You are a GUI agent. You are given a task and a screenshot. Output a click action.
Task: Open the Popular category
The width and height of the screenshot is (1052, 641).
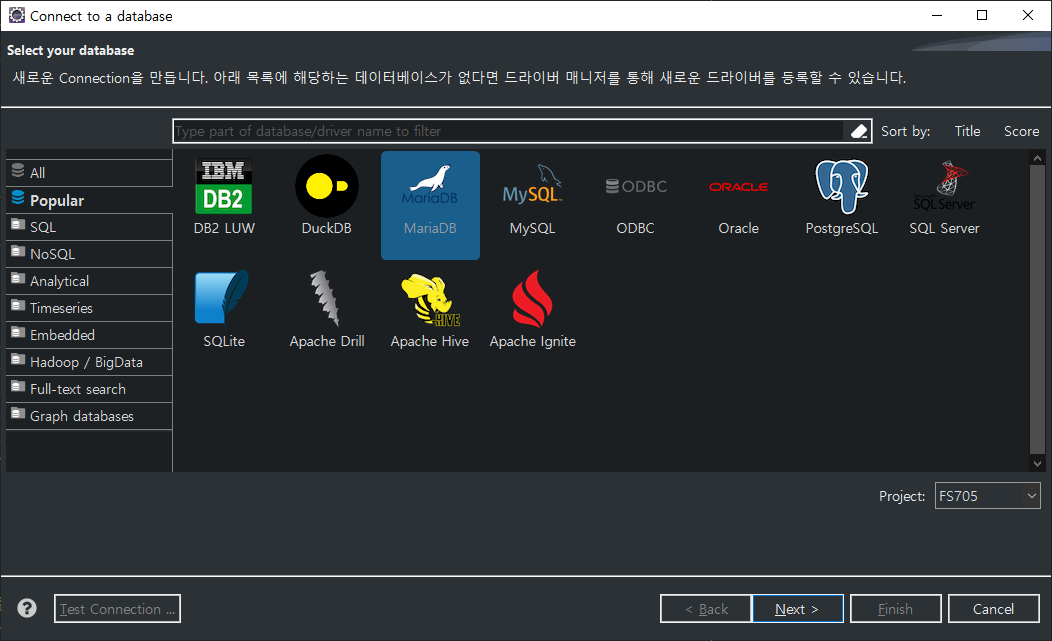89,200
